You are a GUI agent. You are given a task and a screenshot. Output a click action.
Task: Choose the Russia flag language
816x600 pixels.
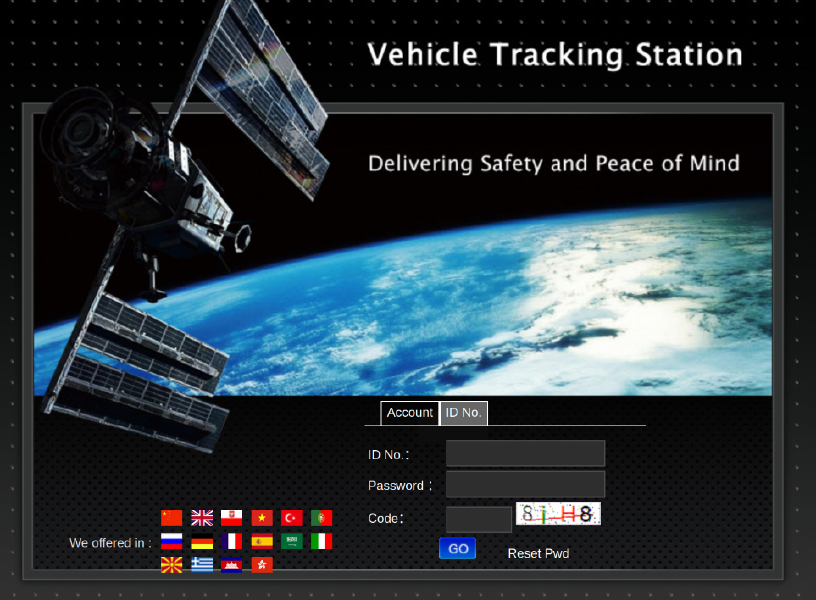171,541
